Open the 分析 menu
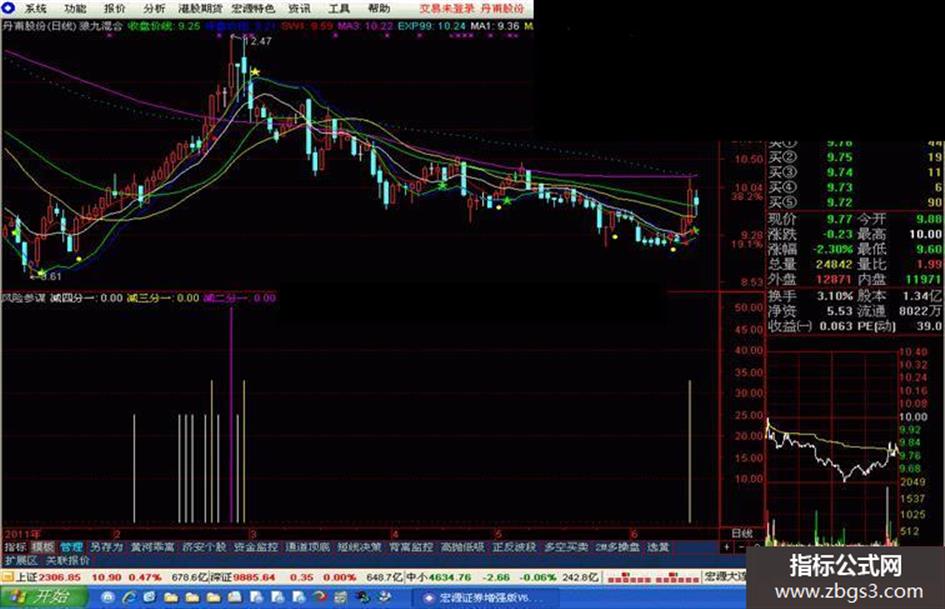 [154, 8]
